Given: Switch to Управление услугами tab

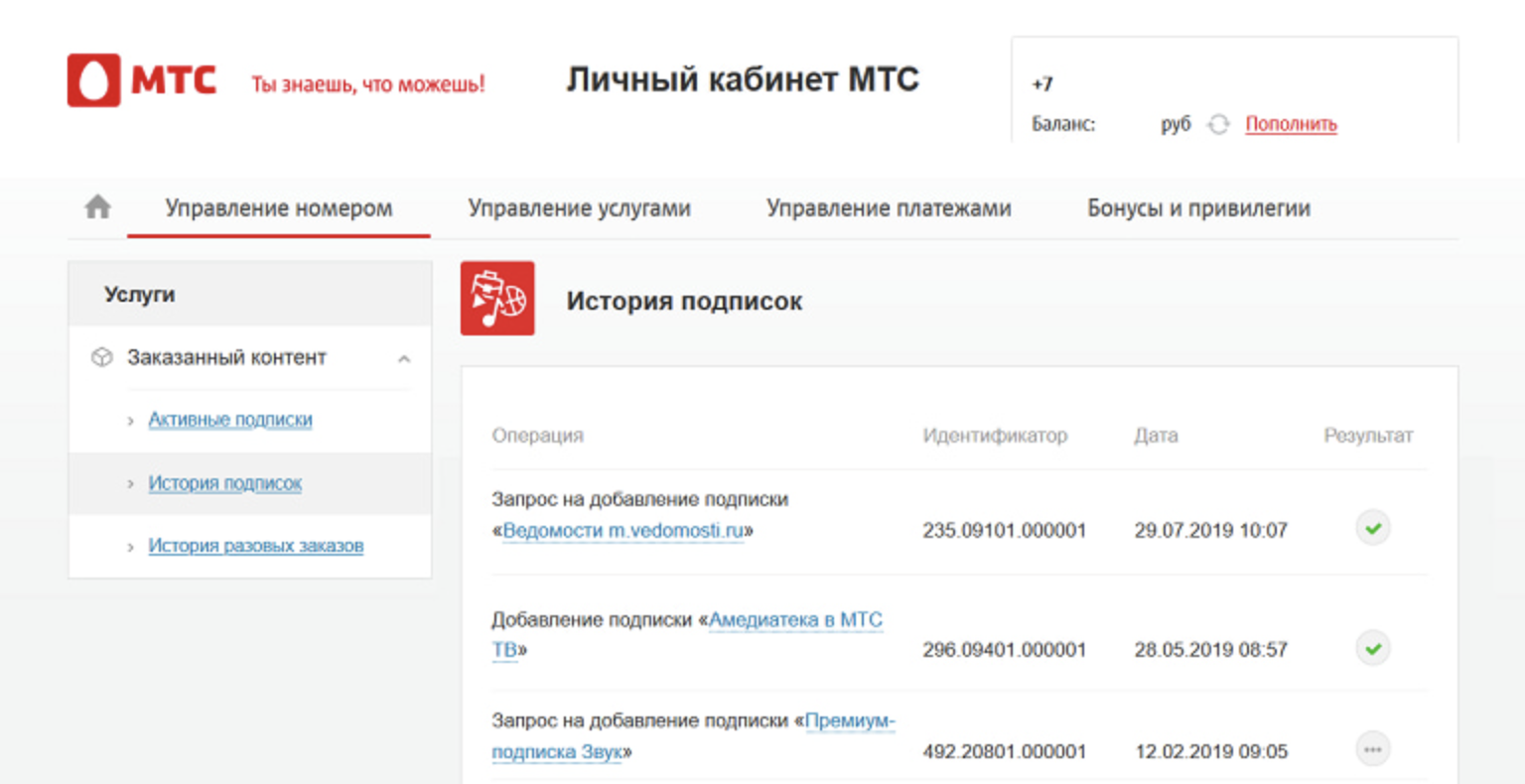Looking at the screenshot, I should [580, 208].
